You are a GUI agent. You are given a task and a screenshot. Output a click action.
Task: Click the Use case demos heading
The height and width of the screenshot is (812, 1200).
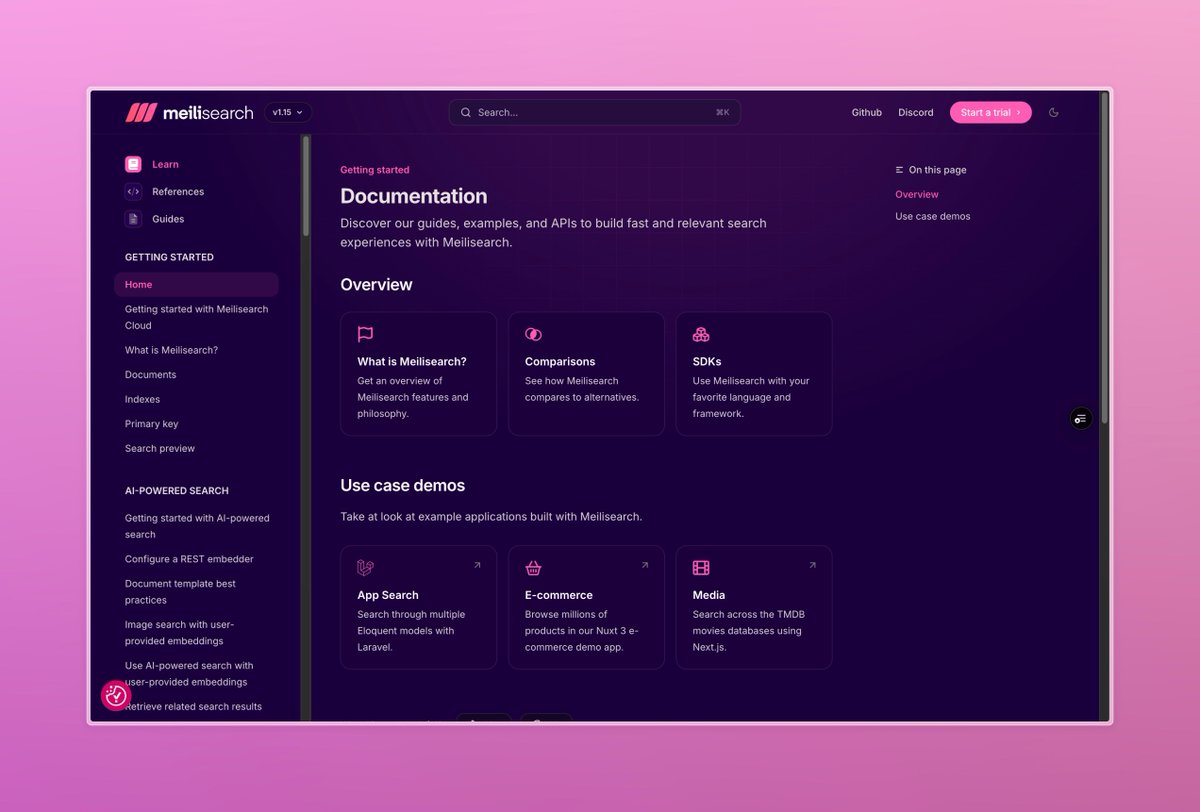403,486
